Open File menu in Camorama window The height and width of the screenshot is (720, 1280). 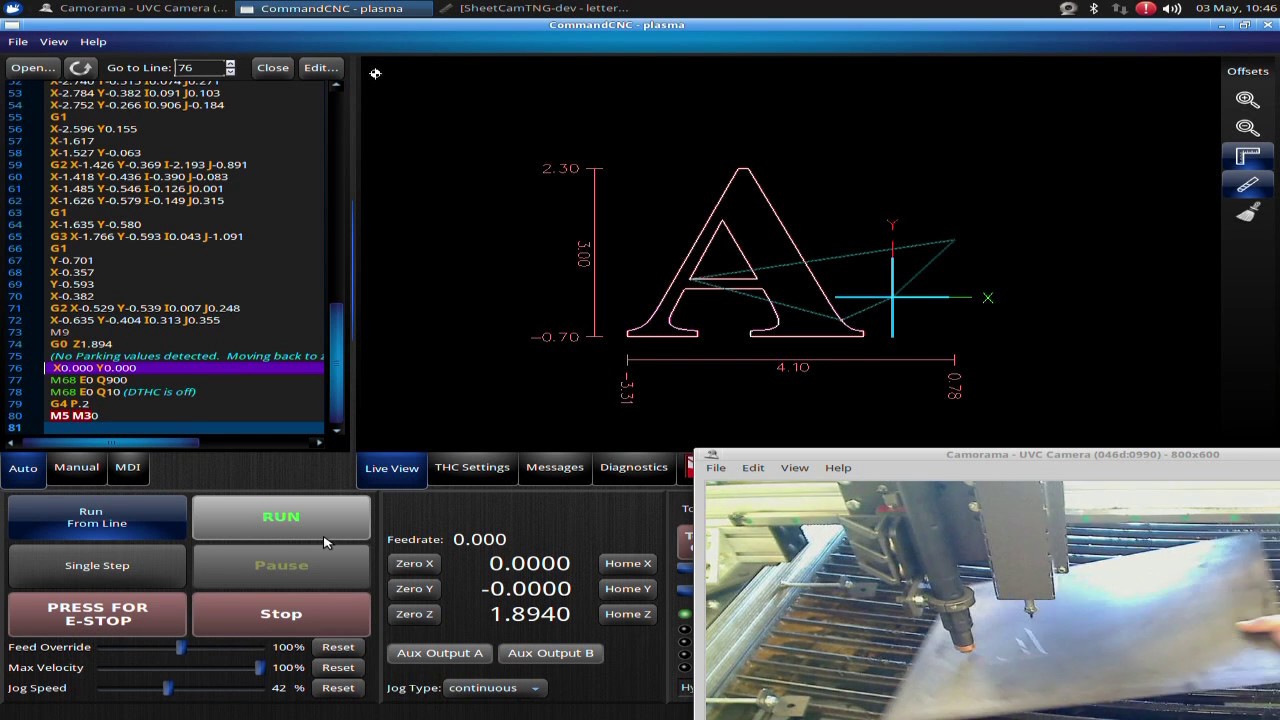click(716, 468)
